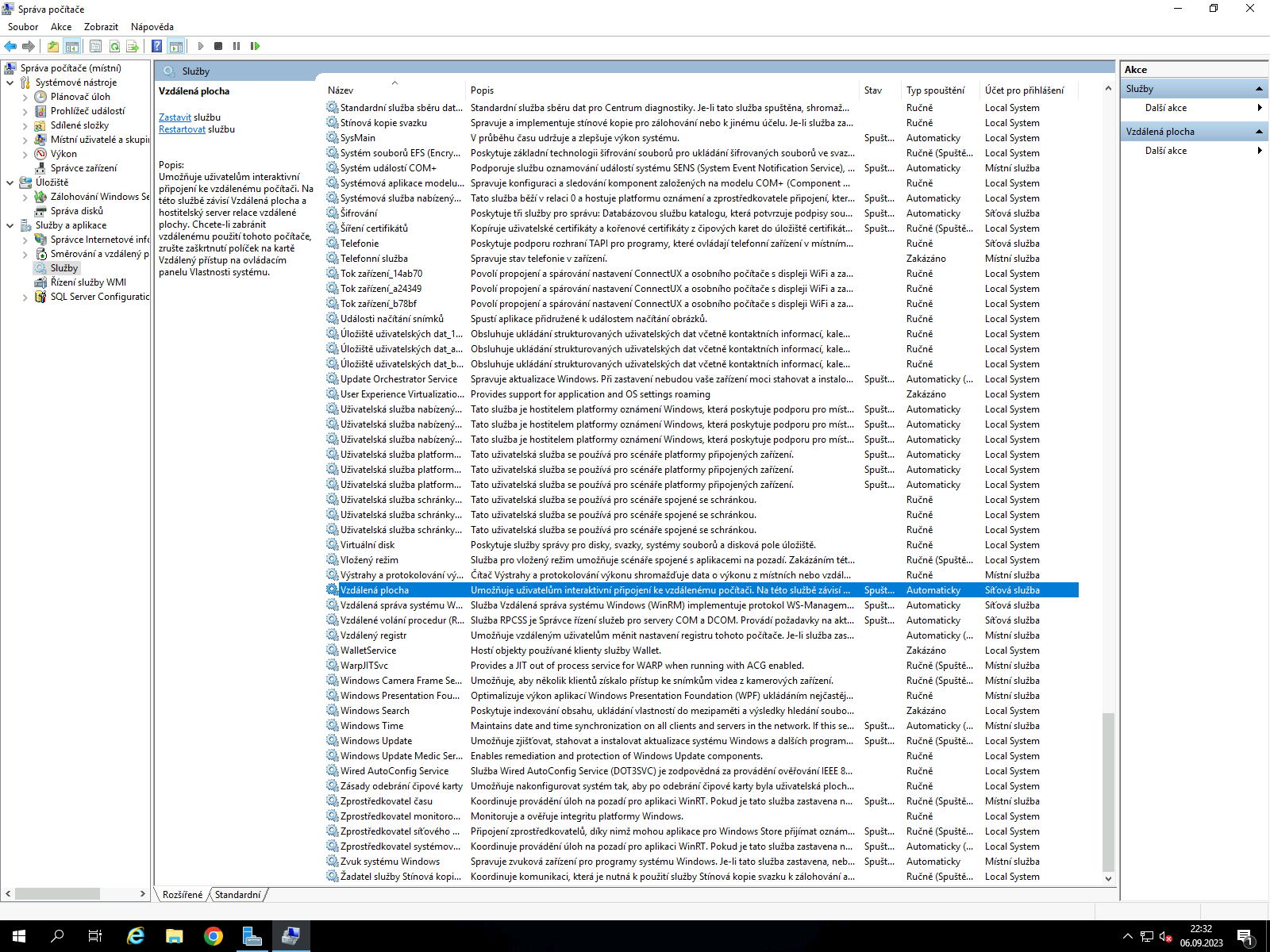Open the Akce menu
The width and height of the screenshot is (1270, 952).
point(61,27)
